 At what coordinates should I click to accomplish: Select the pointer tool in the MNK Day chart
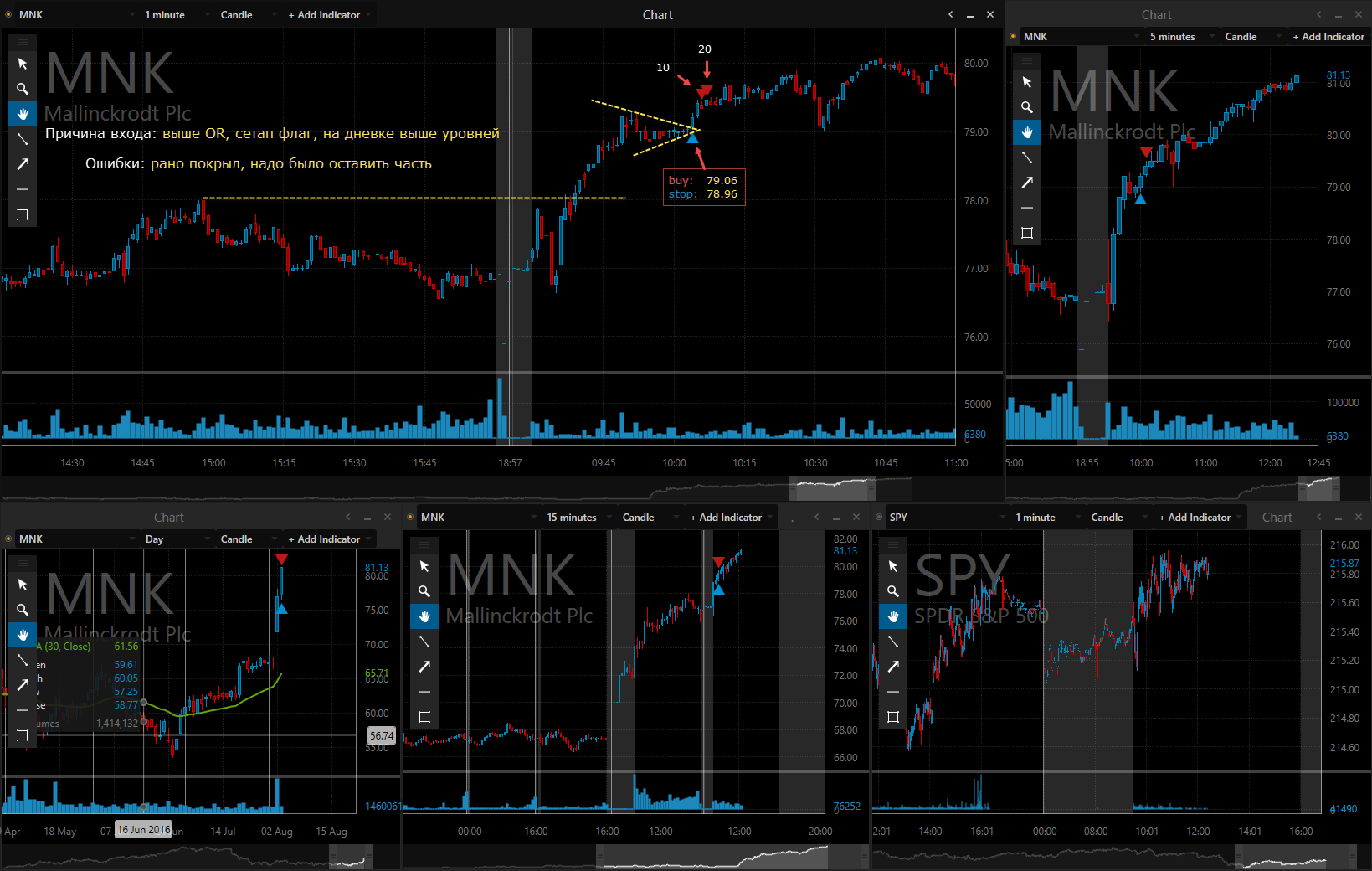(23, 585)
